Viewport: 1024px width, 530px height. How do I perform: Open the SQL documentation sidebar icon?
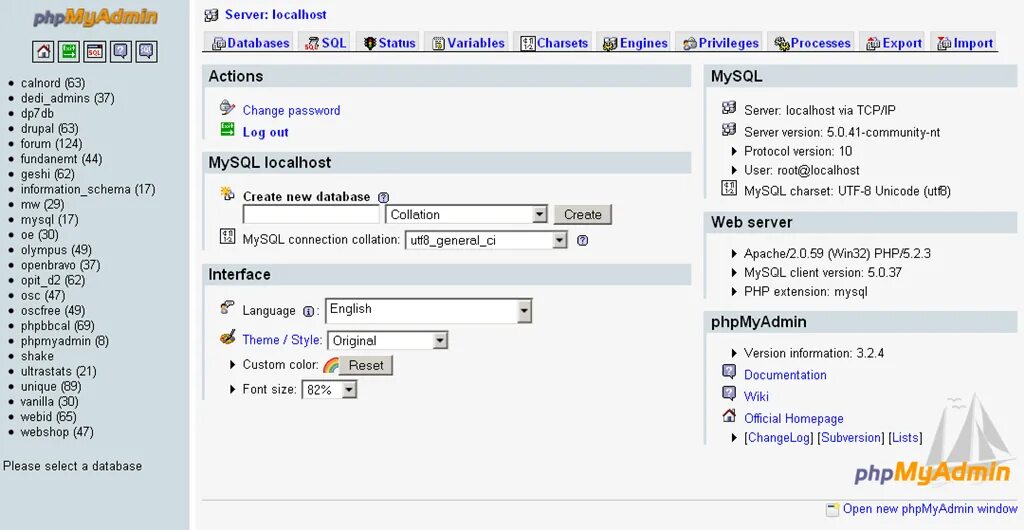point(146,51)
